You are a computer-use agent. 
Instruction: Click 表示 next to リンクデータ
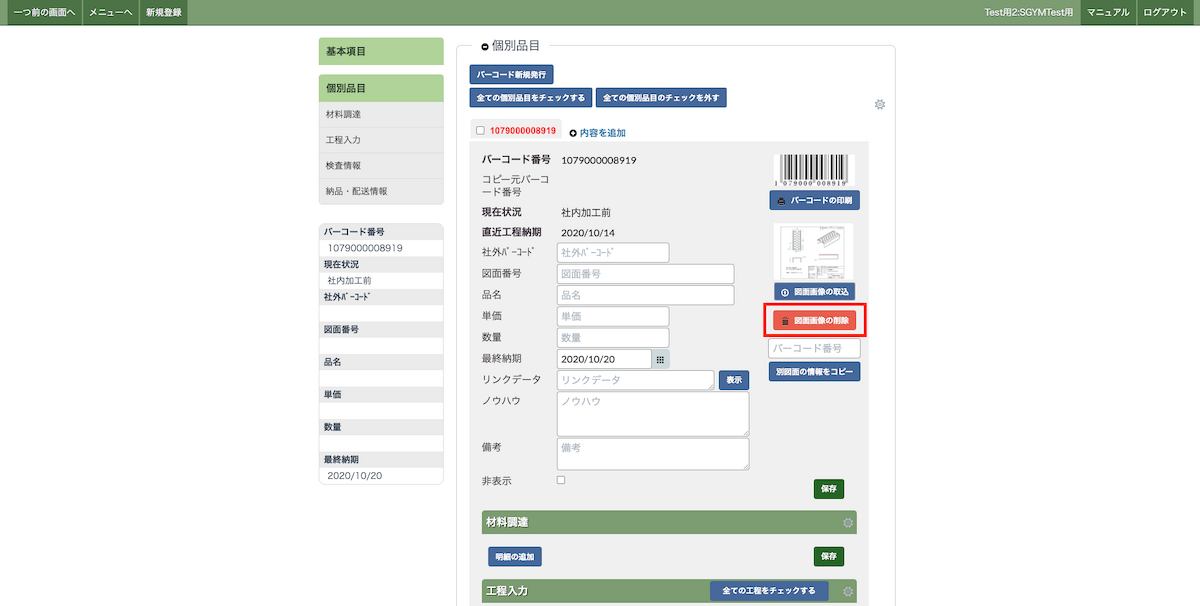(x=734, y=380)
